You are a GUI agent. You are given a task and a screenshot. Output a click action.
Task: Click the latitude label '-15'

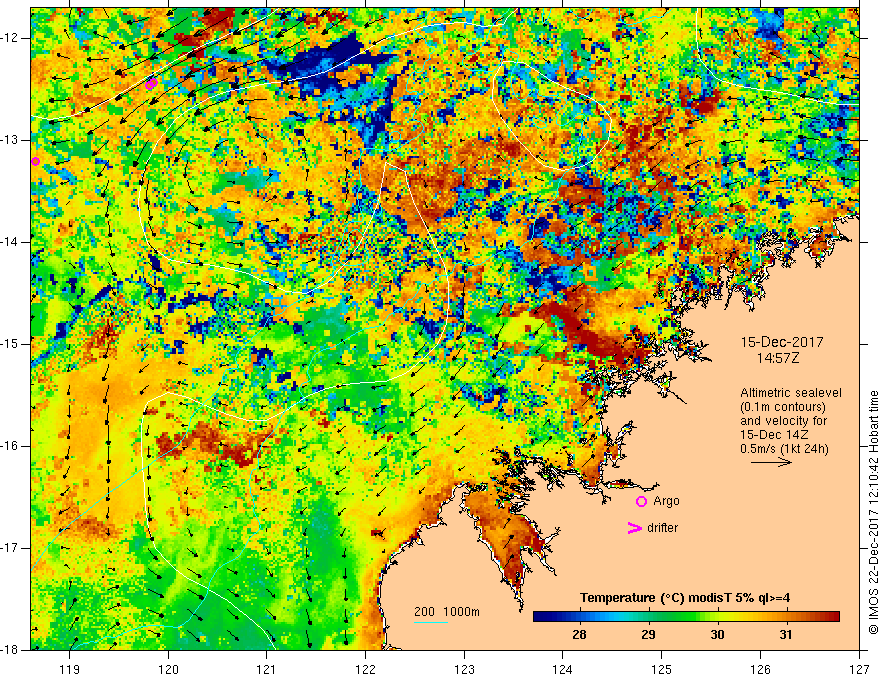click(x=10, y=344)
